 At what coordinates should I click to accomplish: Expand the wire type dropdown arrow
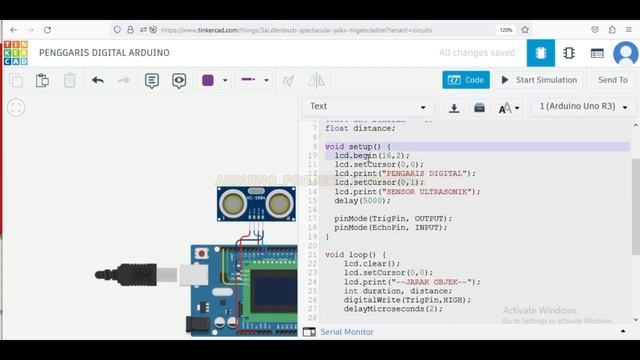(x=266, y=80)
